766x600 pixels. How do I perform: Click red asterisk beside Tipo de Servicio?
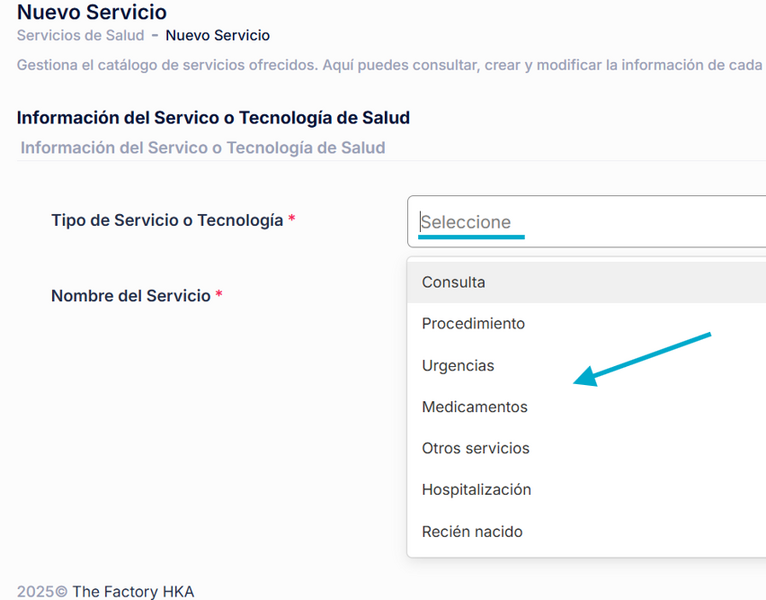tap(292, 220)
